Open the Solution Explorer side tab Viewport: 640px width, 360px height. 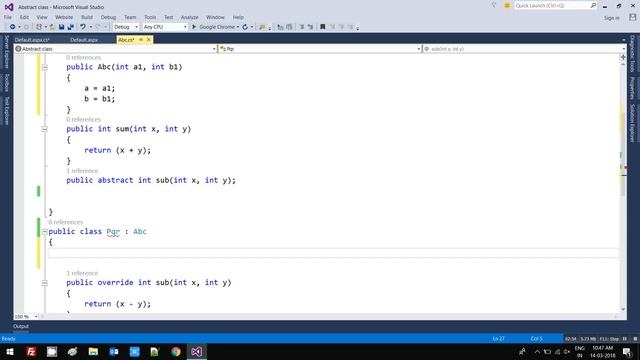pyautogui.click(x=632, y=123)
